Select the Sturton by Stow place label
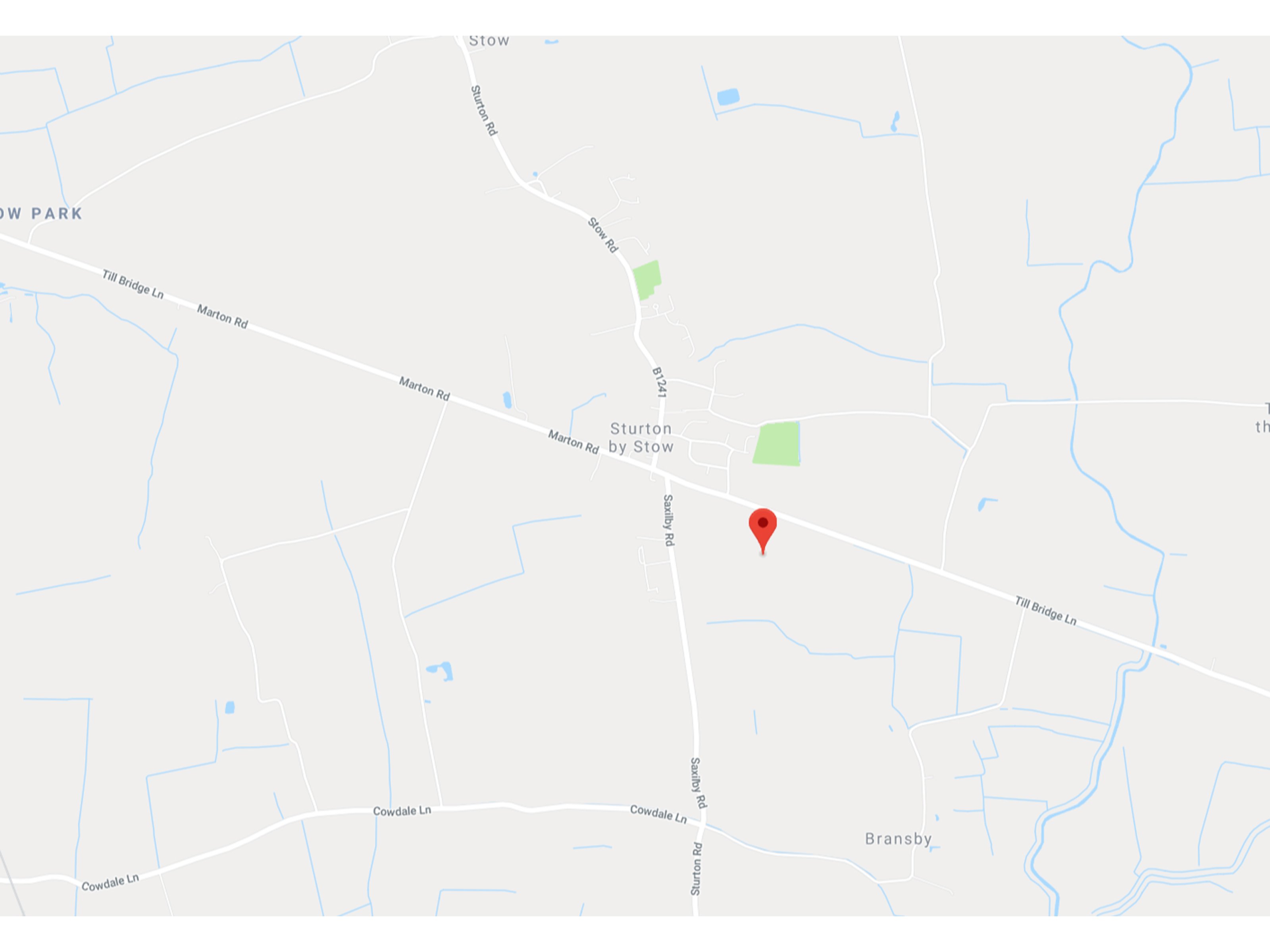Image resolution: width=1270 pixels, height=952 pixels. point(641,438)
